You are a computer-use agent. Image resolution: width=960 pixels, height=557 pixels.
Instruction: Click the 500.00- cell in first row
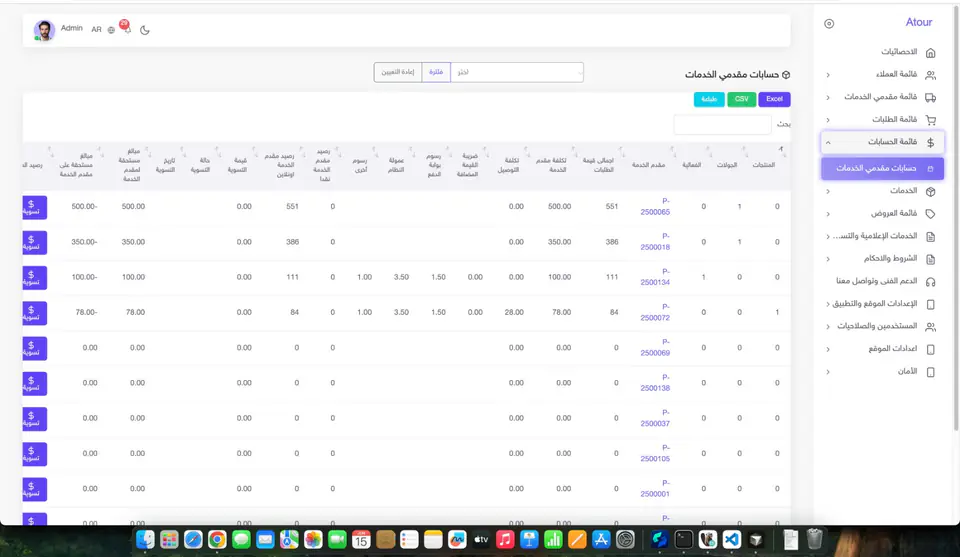coord(84,207)
